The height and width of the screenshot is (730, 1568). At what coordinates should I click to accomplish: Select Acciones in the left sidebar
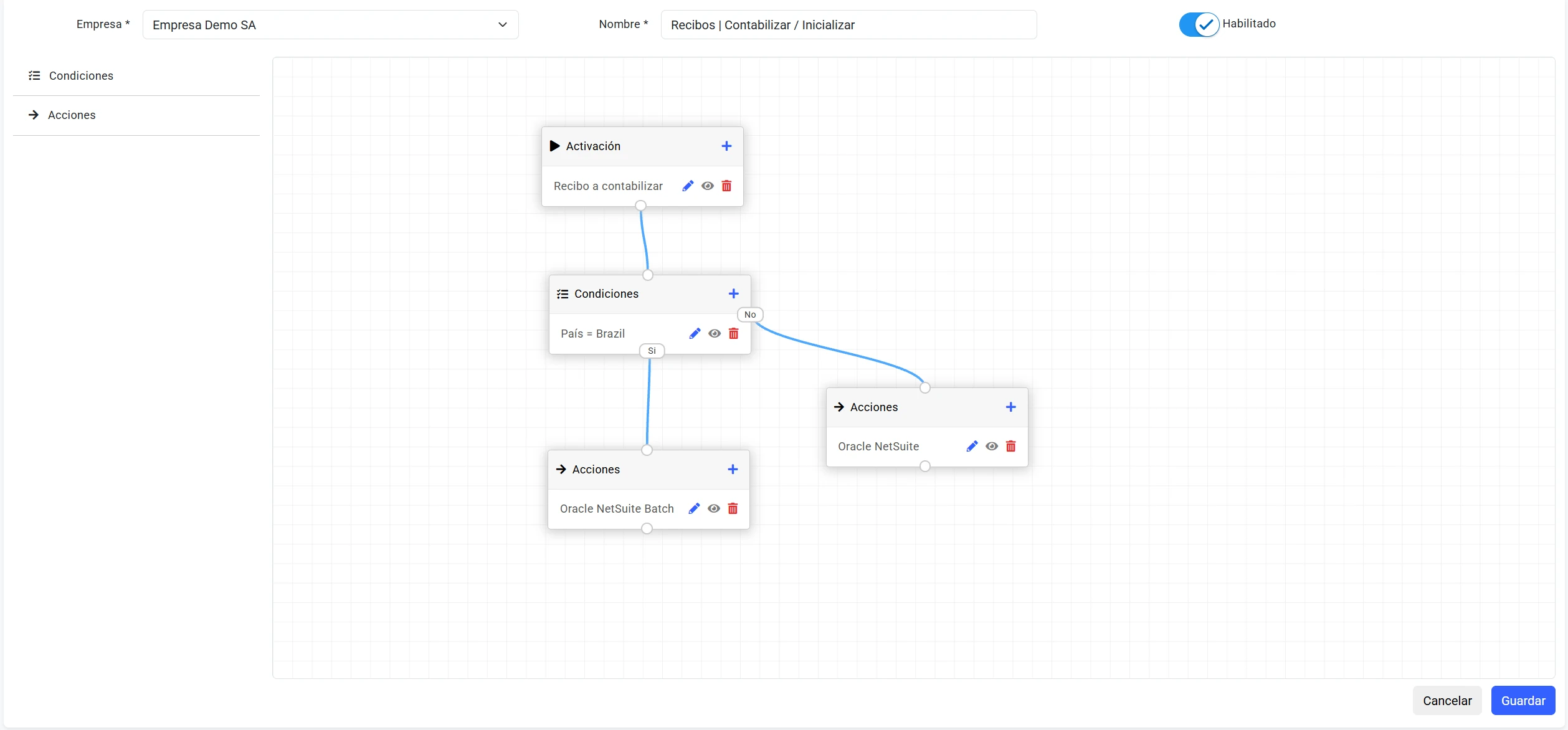136,115
